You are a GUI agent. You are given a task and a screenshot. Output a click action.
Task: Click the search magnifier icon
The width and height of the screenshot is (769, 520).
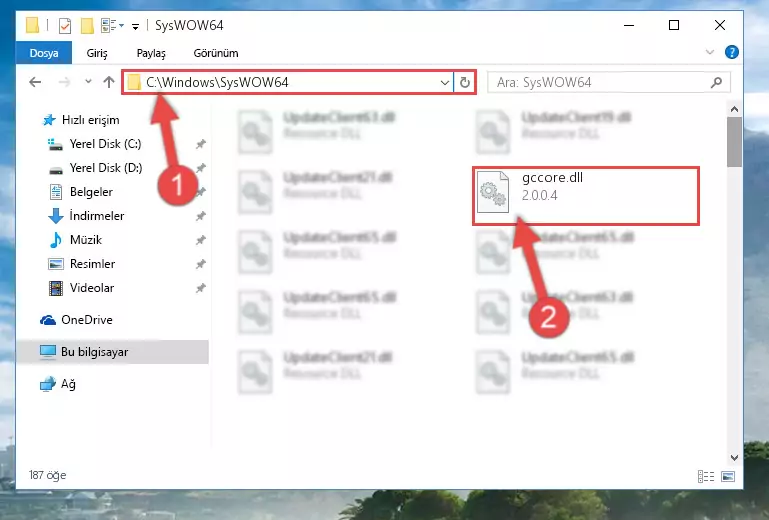pos(717,82)
